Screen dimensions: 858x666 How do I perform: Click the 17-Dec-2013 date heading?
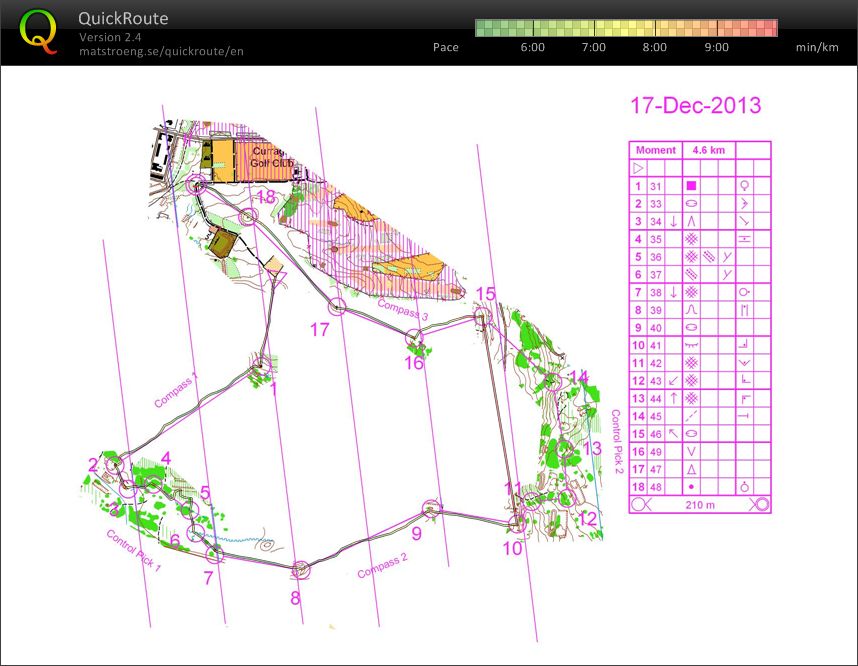(x=695, y=105)
